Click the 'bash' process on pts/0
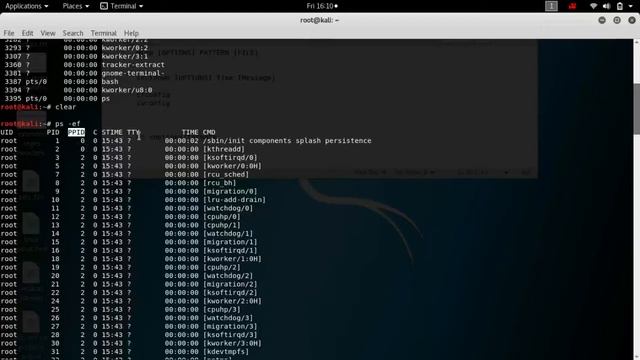Screen dimensions: 640x360 110,82
